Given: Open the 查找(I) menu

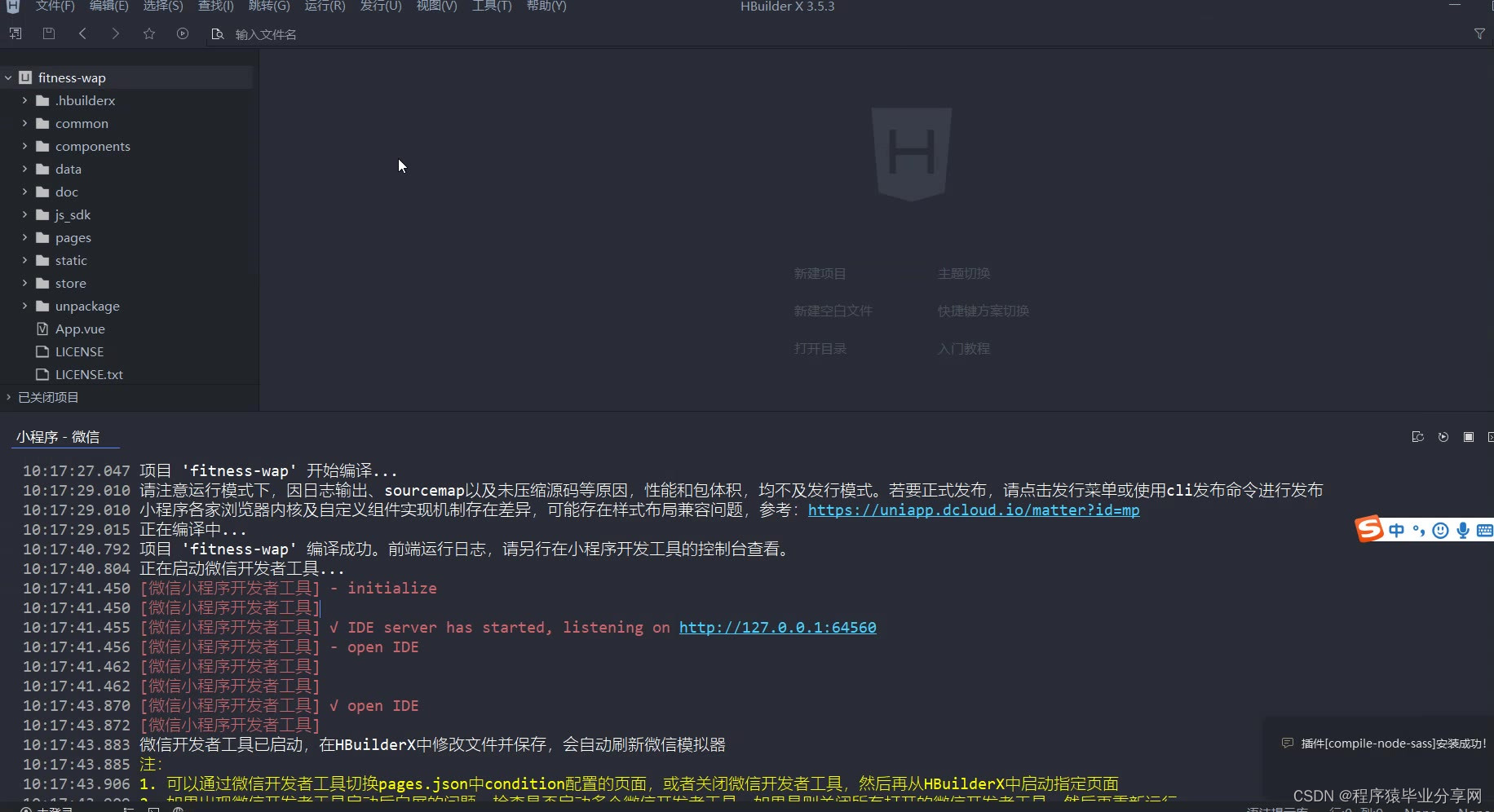Looking at the screenshot, I should [x=216, y=7].
